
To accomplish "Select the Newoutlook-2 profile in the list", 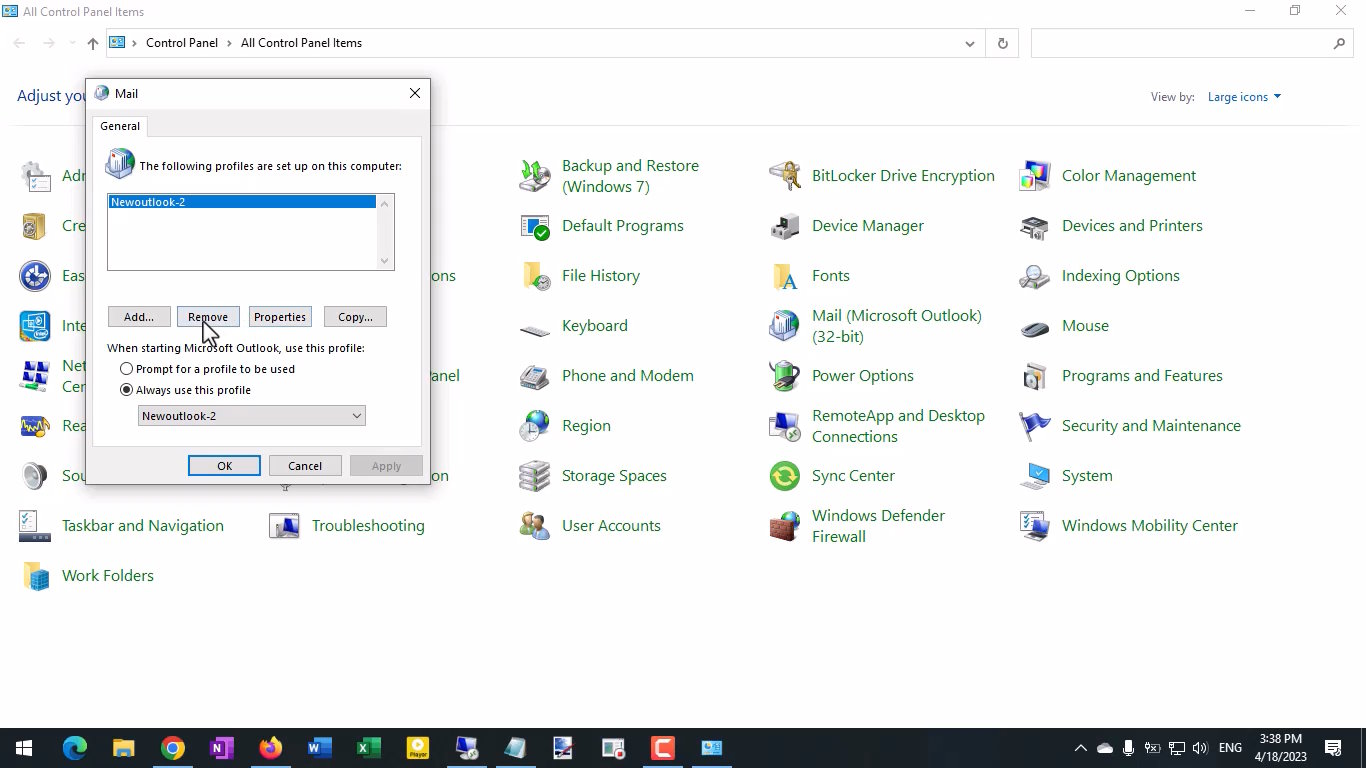I will point(242,202).
